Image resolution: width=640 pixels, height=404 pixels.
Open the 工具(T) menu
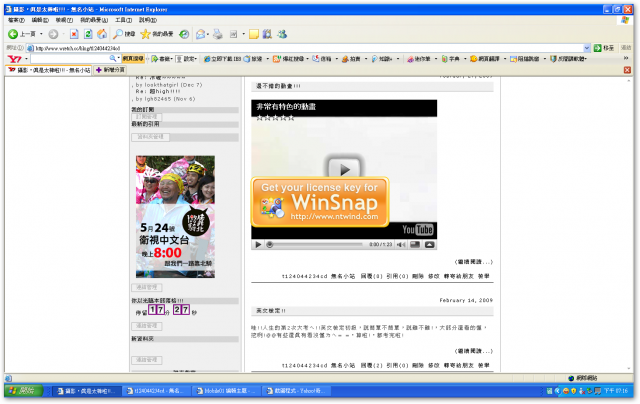click(x=124, y=20)
